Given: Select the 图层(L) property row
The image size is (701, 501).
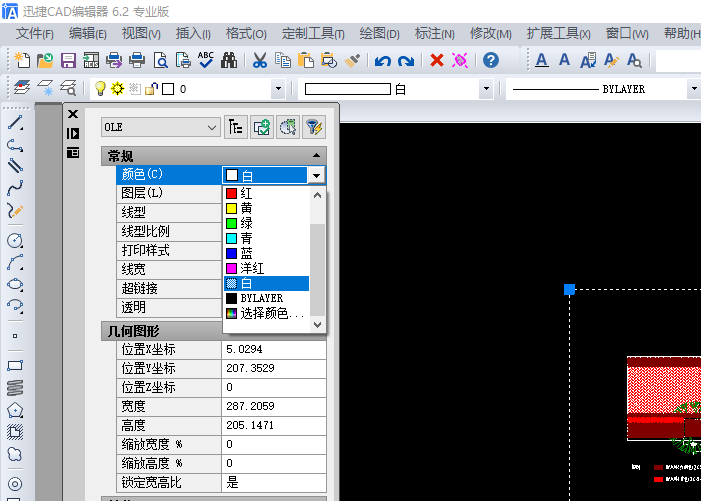Looking at the screenshot, I should tap(169, 193).
